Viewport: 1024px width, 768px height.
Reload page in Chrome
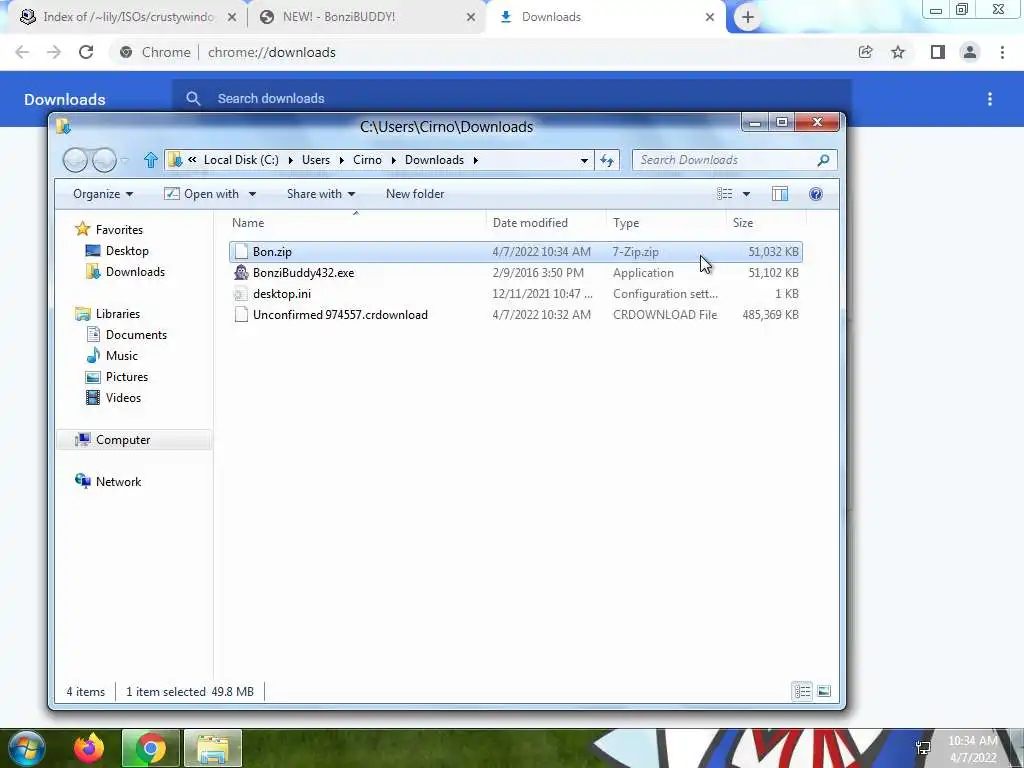click(x=86, y=52)
